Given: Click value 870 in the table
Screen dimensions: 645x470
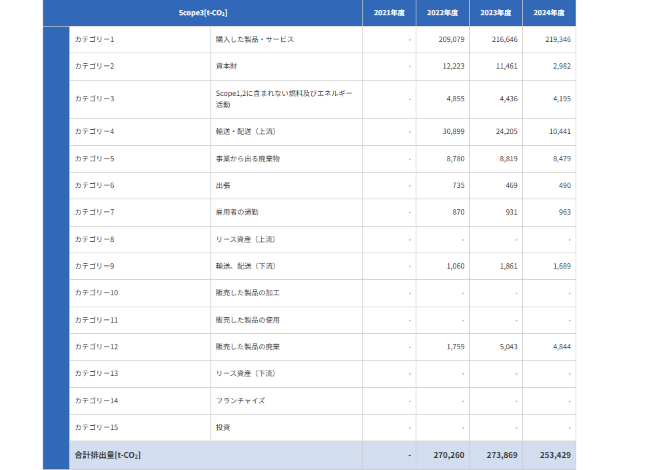Looking at the screenshot, I should (x=458, y=212).
